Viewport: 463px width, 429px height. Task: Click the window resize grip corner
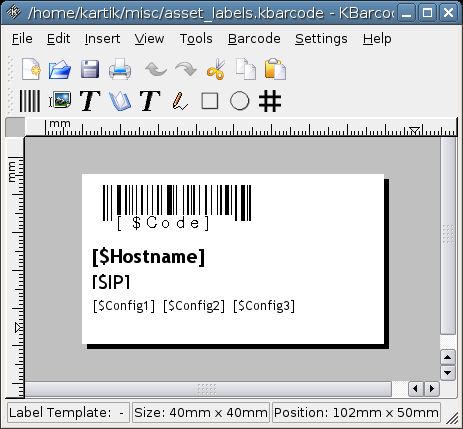point(452,418)
